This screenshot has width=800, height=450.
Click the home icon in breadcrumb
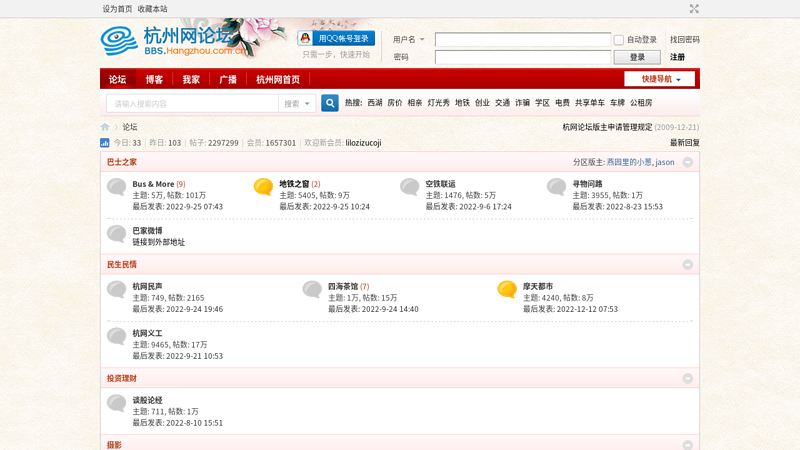pos(105,127)
